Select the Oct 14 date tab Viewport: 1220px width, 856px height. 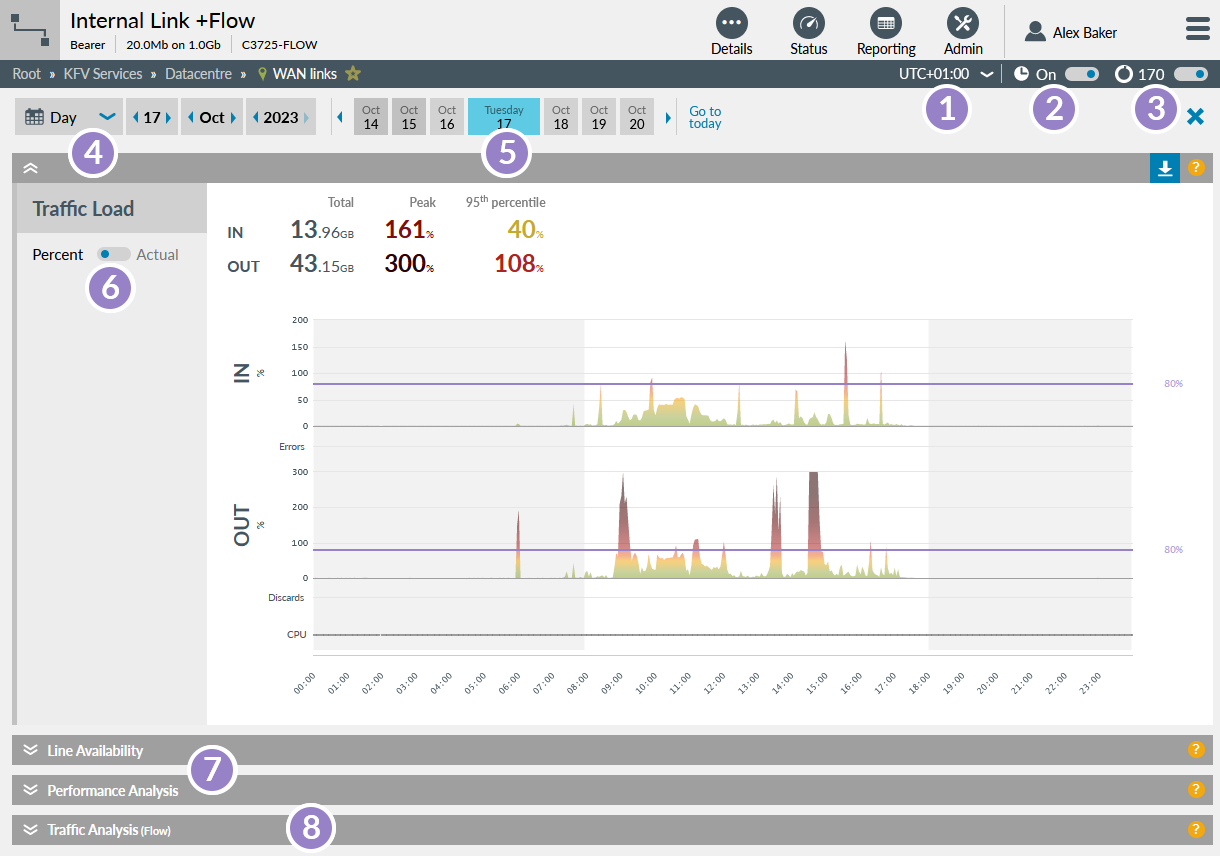click(371, 117)
